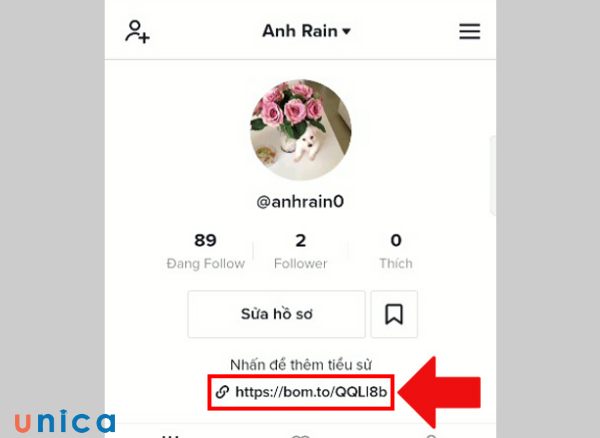The image size is (600, 438).
Task: Open the https://bom.to/QQLl8b link
Action: tap(311, 392)
